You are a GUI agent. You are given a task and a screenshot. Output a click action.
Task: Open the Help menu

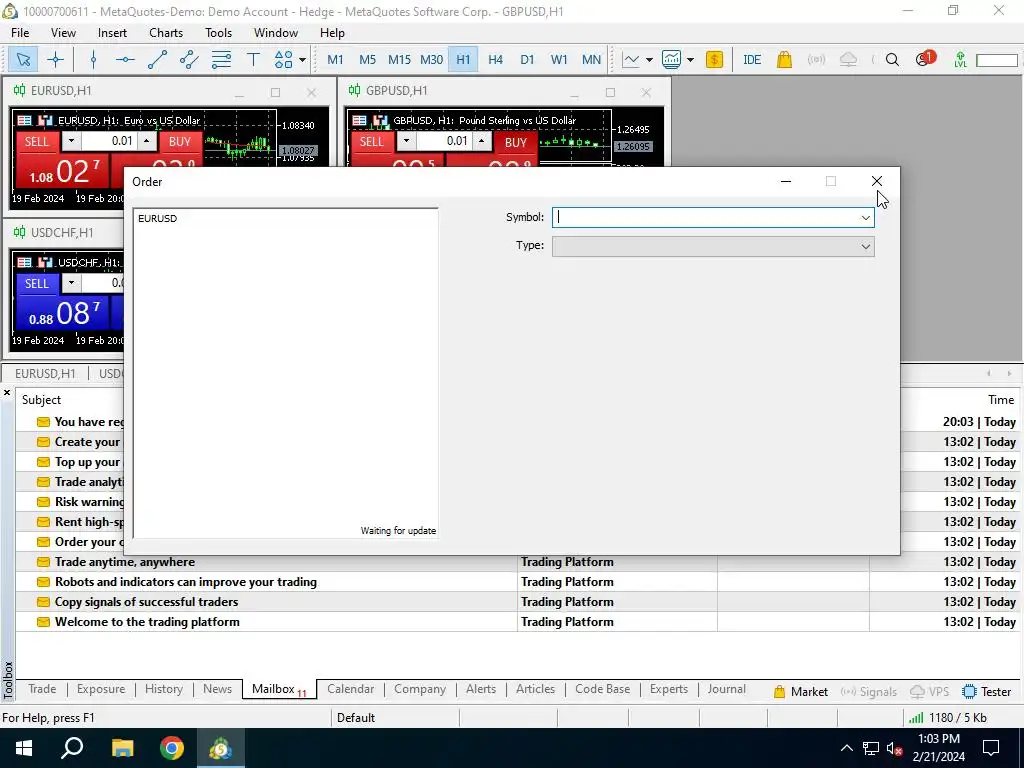click(332, 33)
